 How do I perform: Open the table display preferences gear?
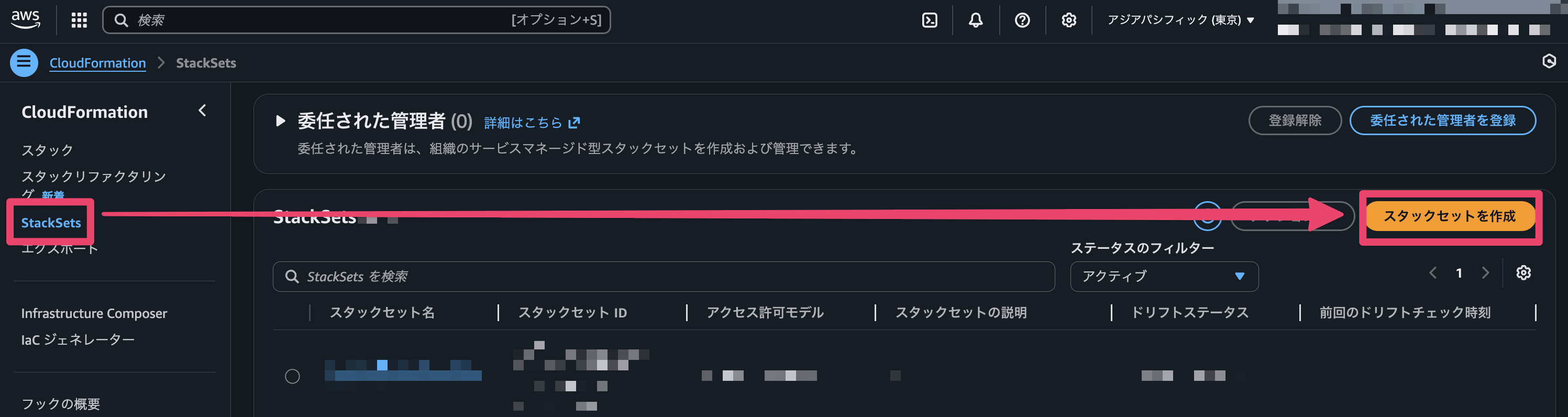coord(1523,273)
